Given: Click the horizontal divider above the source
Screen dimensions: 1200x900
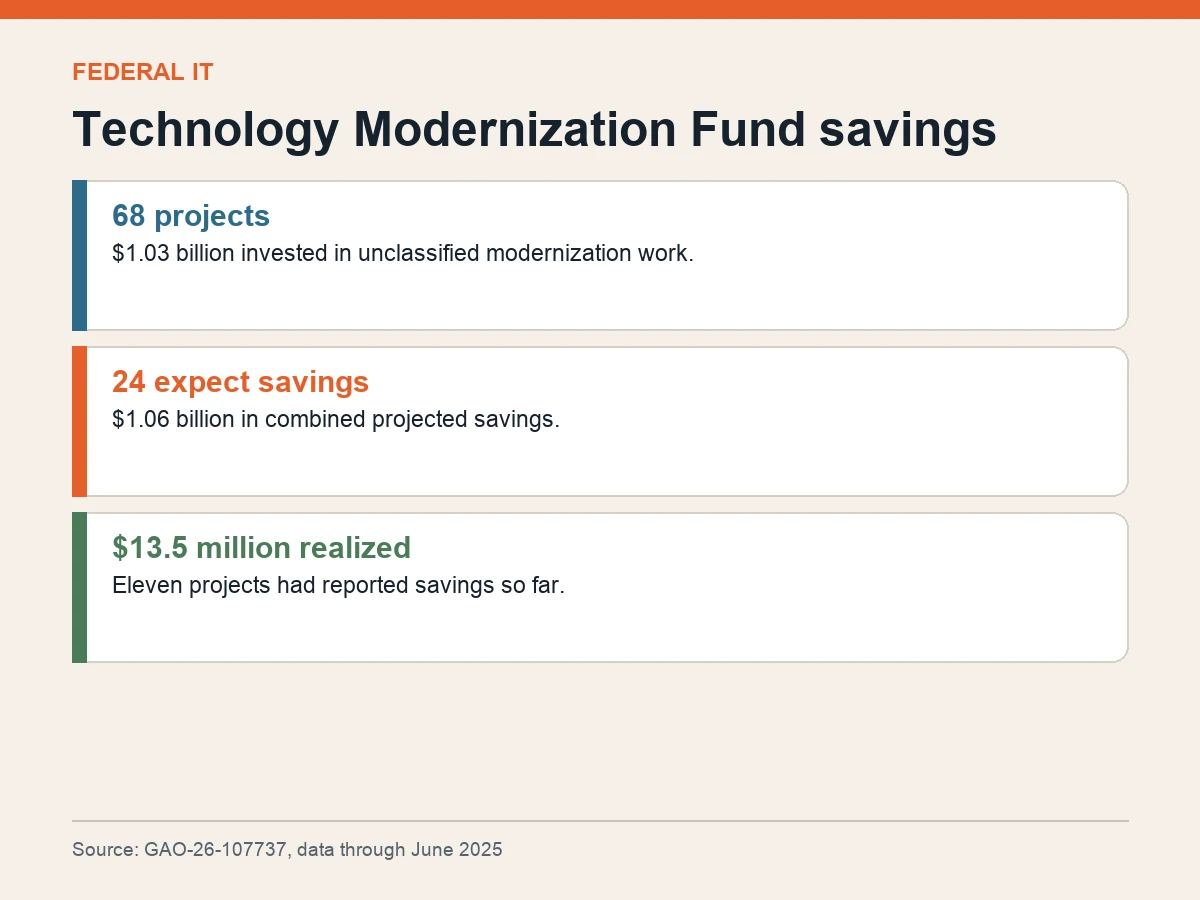Looking at the screenshot, I should (600, 821).
